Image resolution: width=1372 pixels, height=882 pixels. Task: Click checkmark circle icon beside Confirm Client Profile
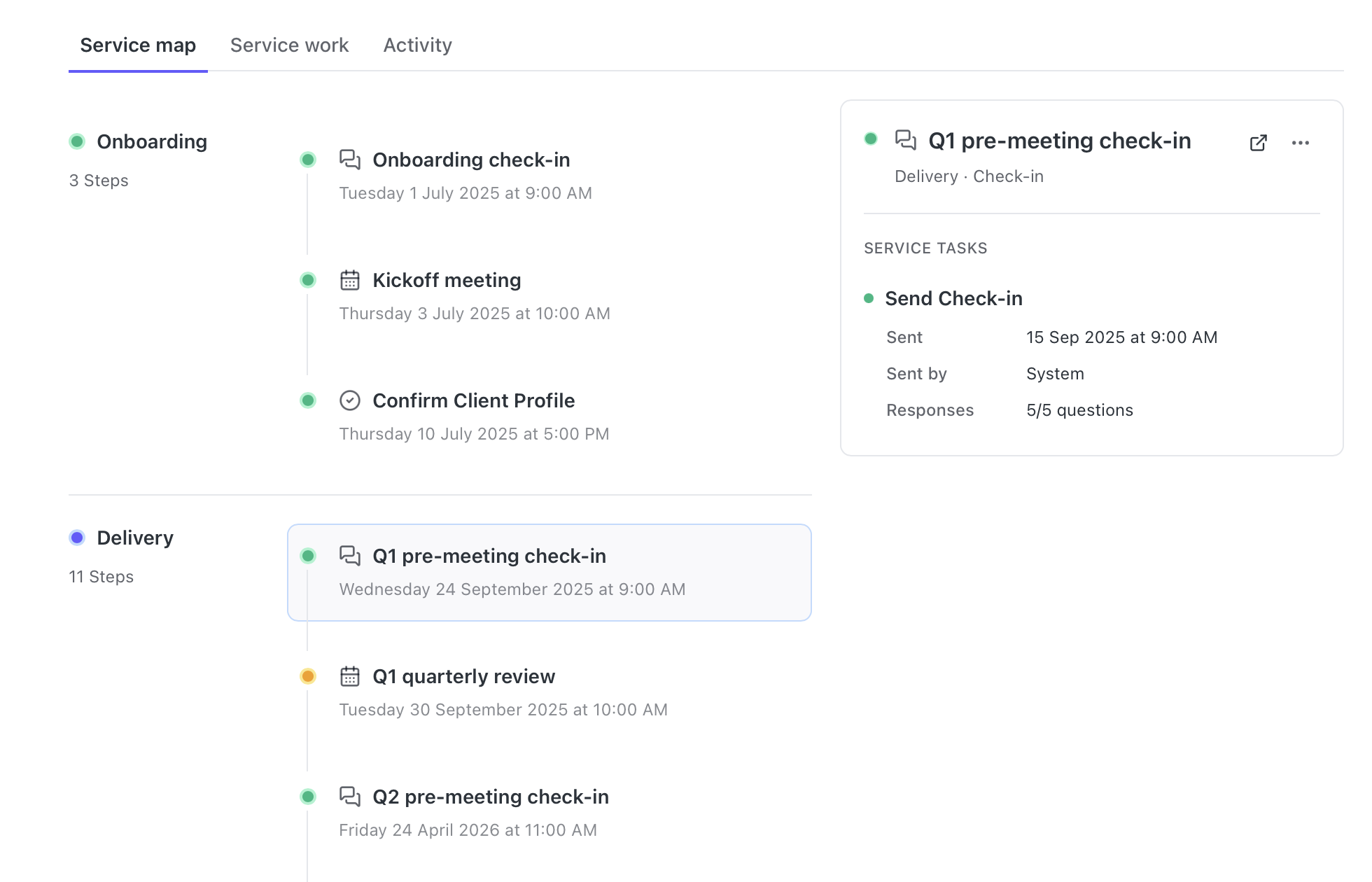(x=350, y=400)
